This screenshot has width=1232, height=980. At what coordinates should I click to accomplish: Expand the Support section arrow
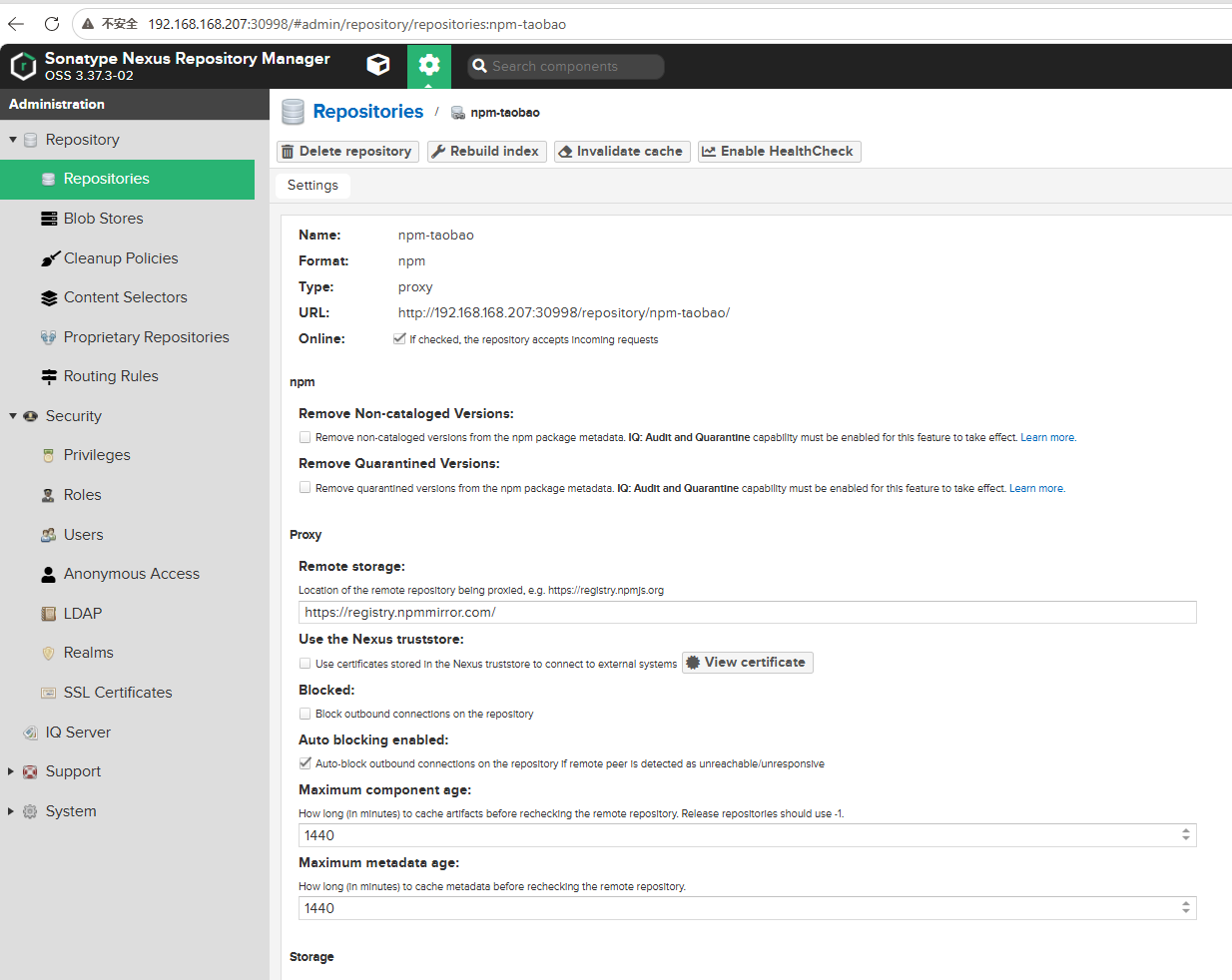coord(11,771)
